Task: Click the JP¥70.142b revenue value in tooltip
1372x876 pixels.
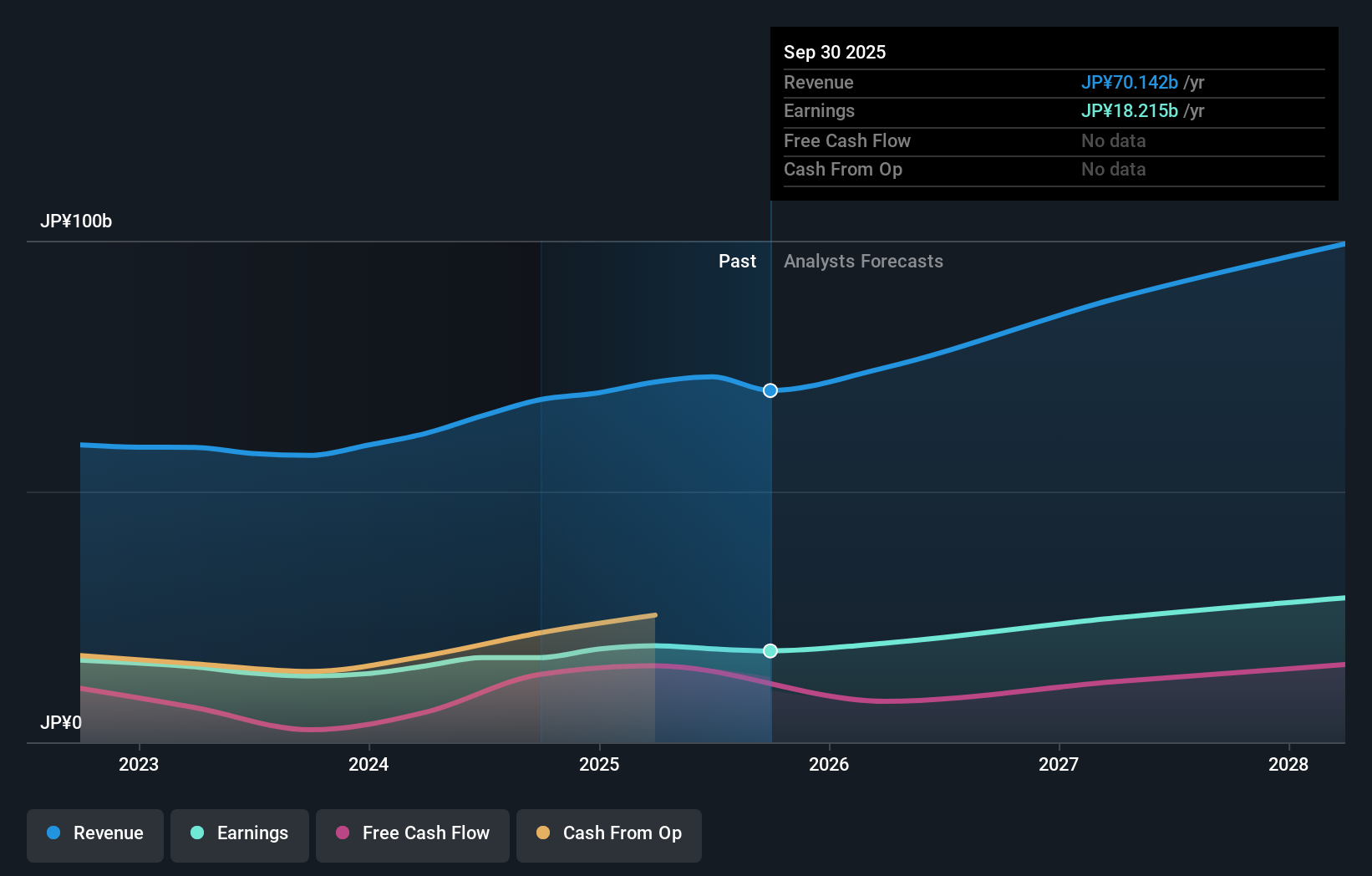Action: coord(1131,82)
